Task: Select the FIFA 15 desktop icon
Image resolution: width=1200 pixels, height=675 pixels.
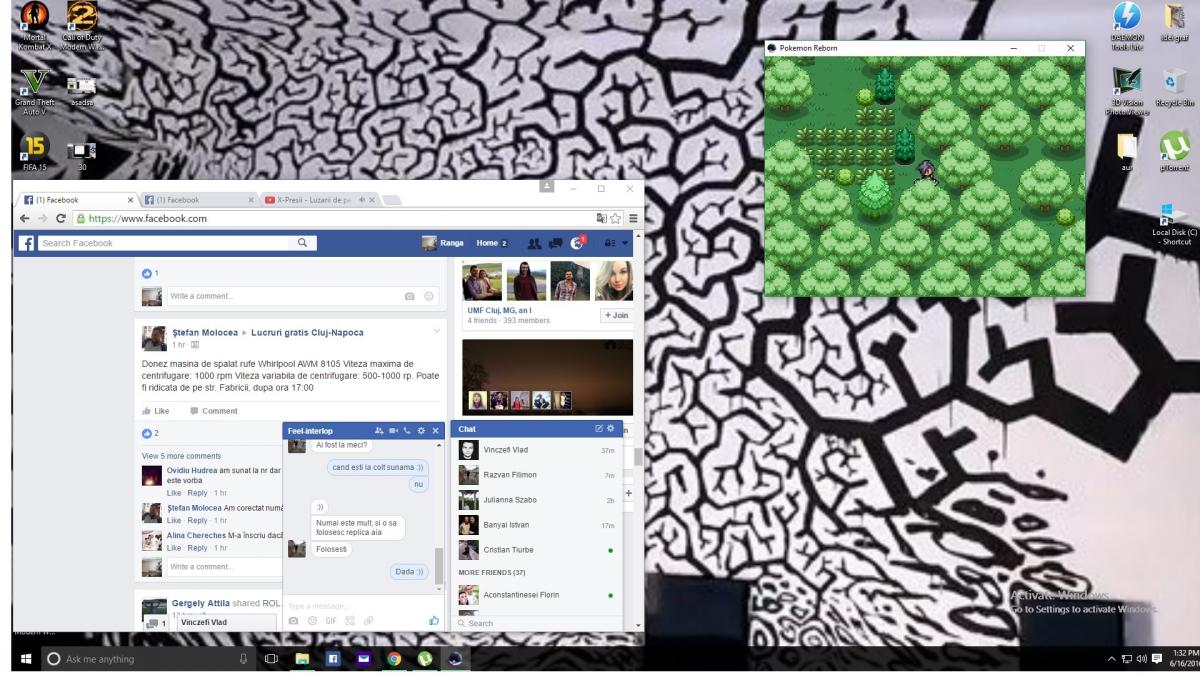Action: (34, 153)
